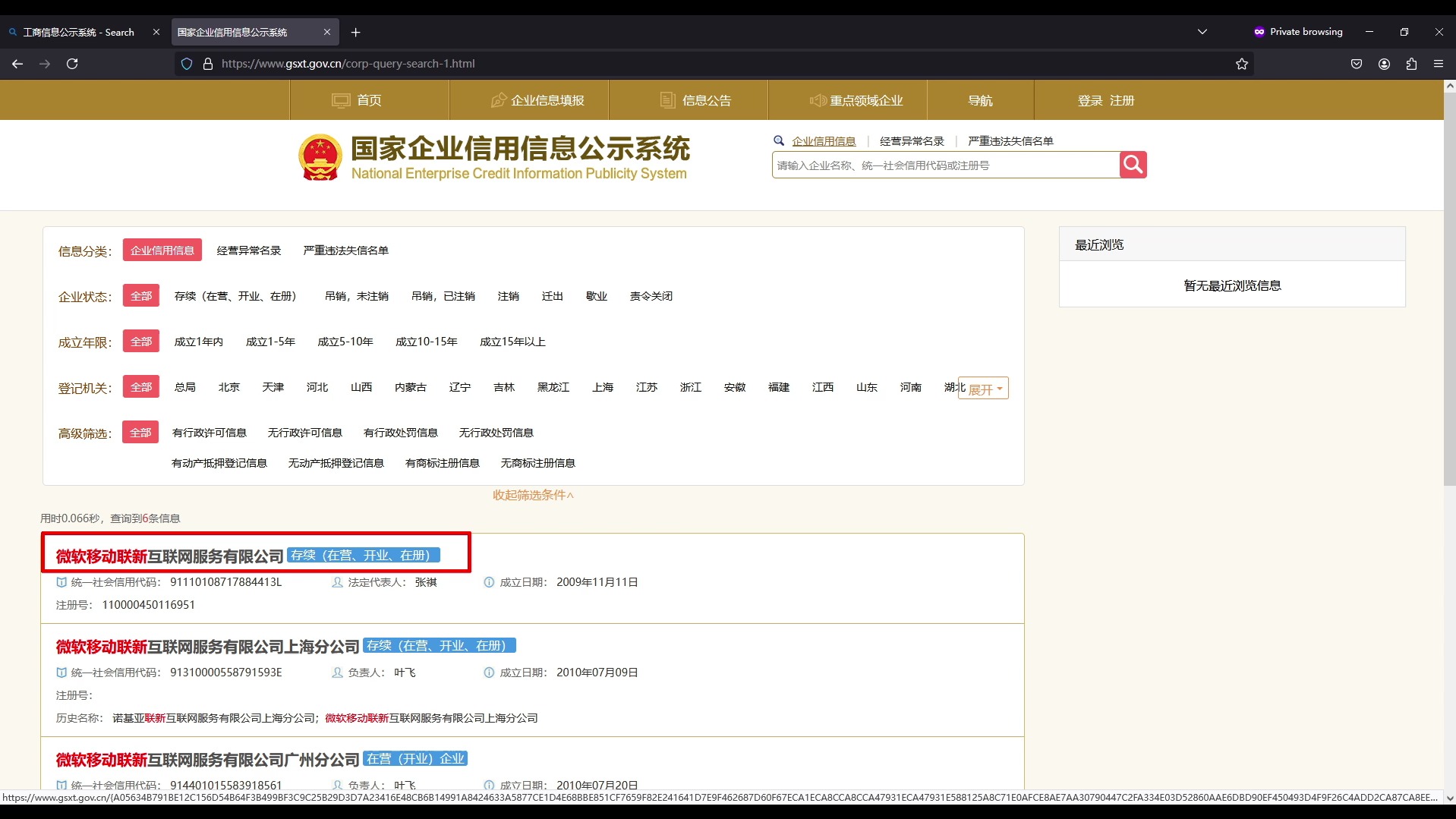This screenshot has height=819, width=1456.
Task: Bookmark this page with the star icon
Action: (1242, 64)
